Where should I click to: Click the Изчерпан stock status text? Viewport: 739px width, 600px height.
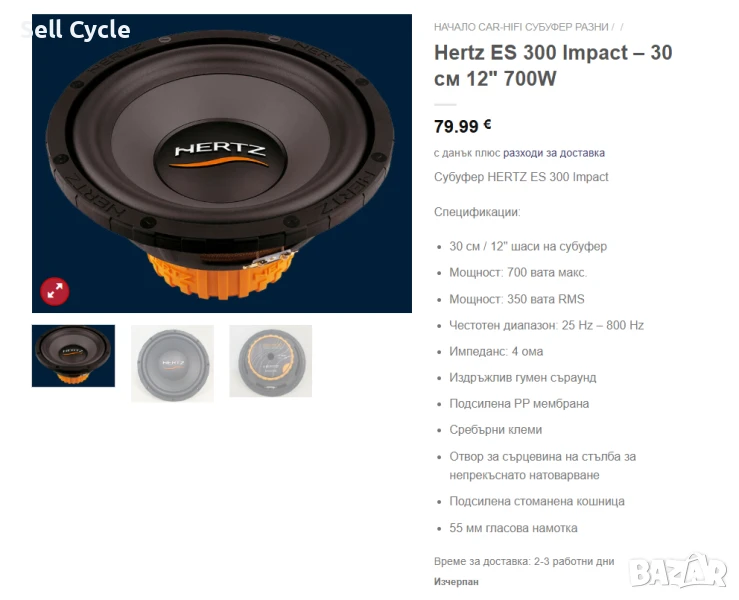tap(456, 582)
